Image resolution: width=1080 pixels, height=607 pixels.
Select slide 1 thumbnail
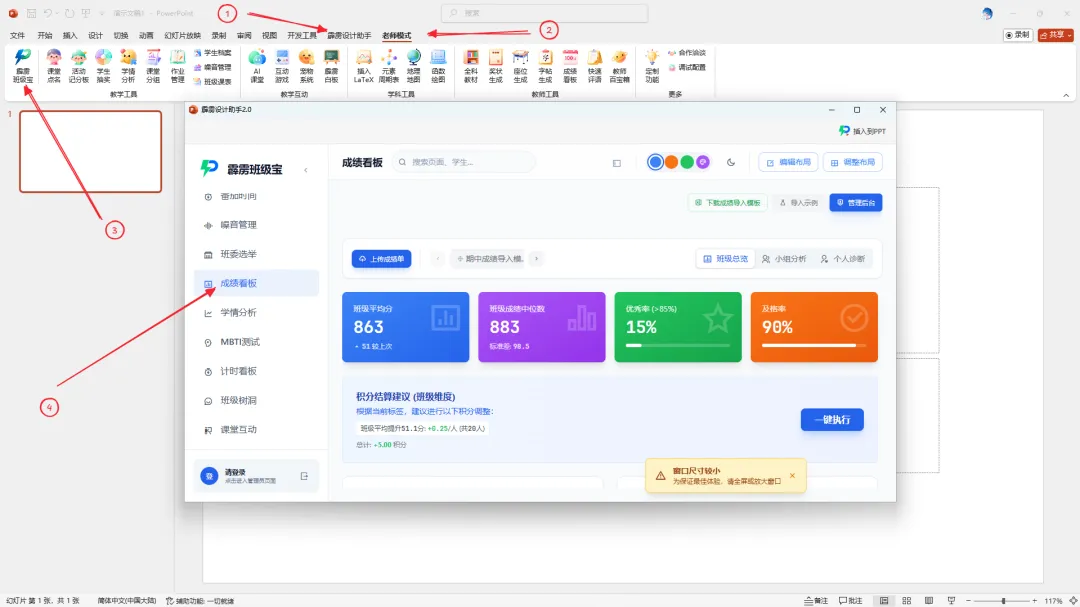pos(90,152)
